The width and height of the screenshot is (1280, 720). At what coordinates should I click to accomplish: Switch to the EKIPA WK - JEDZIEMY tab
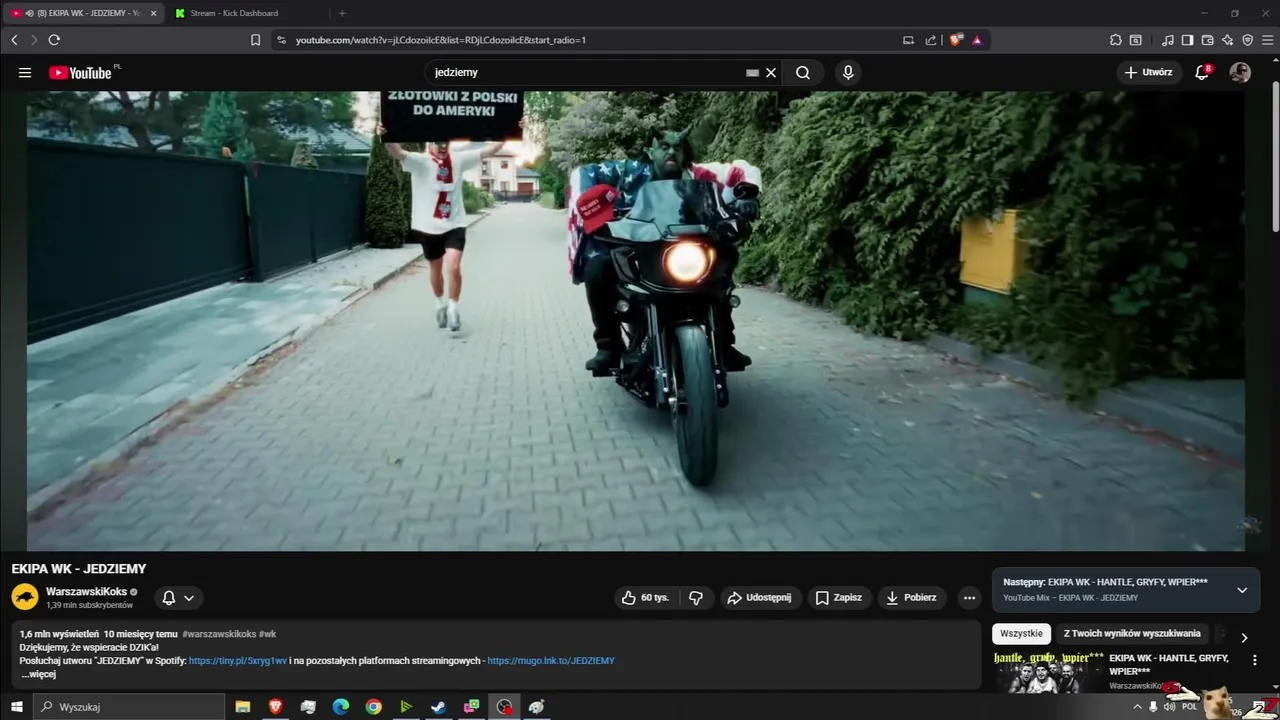(x=84, y=13)
